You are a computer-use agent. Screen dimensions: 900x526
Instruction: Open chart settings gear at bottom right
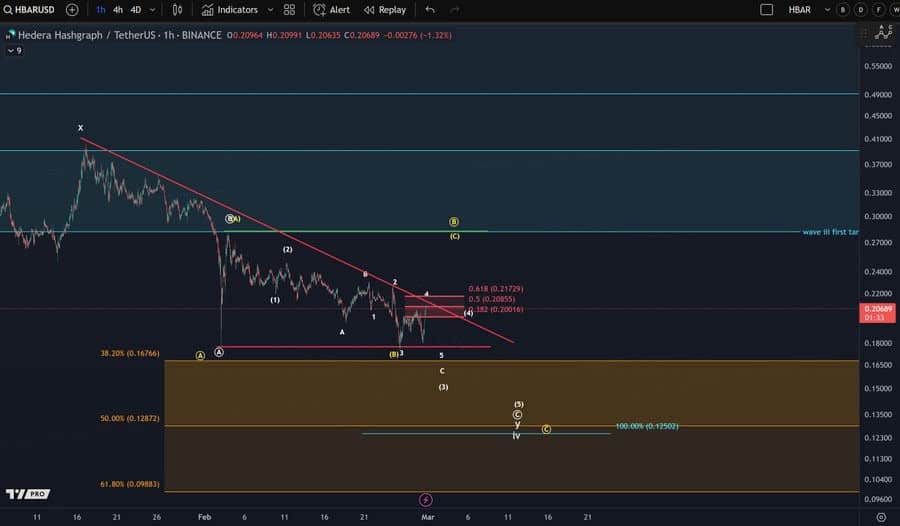click(881, 517)
